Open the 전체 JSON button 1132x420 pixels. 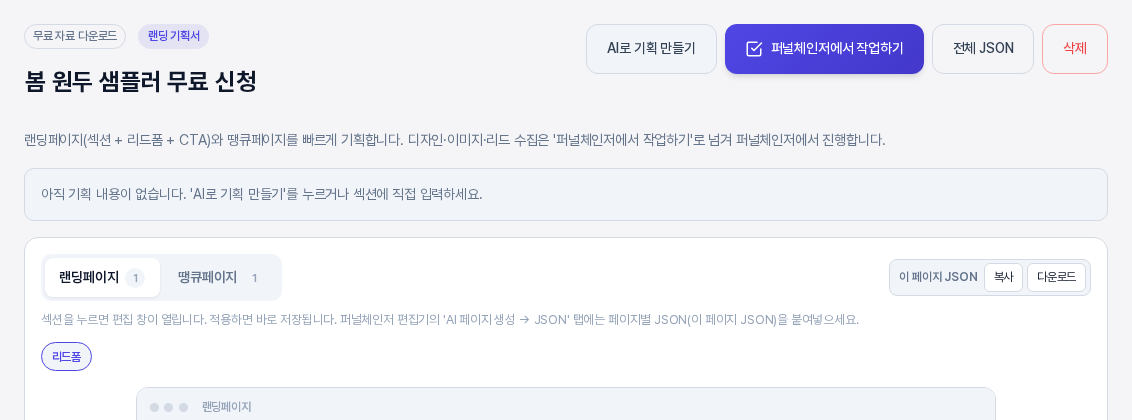tap(983, 49)
